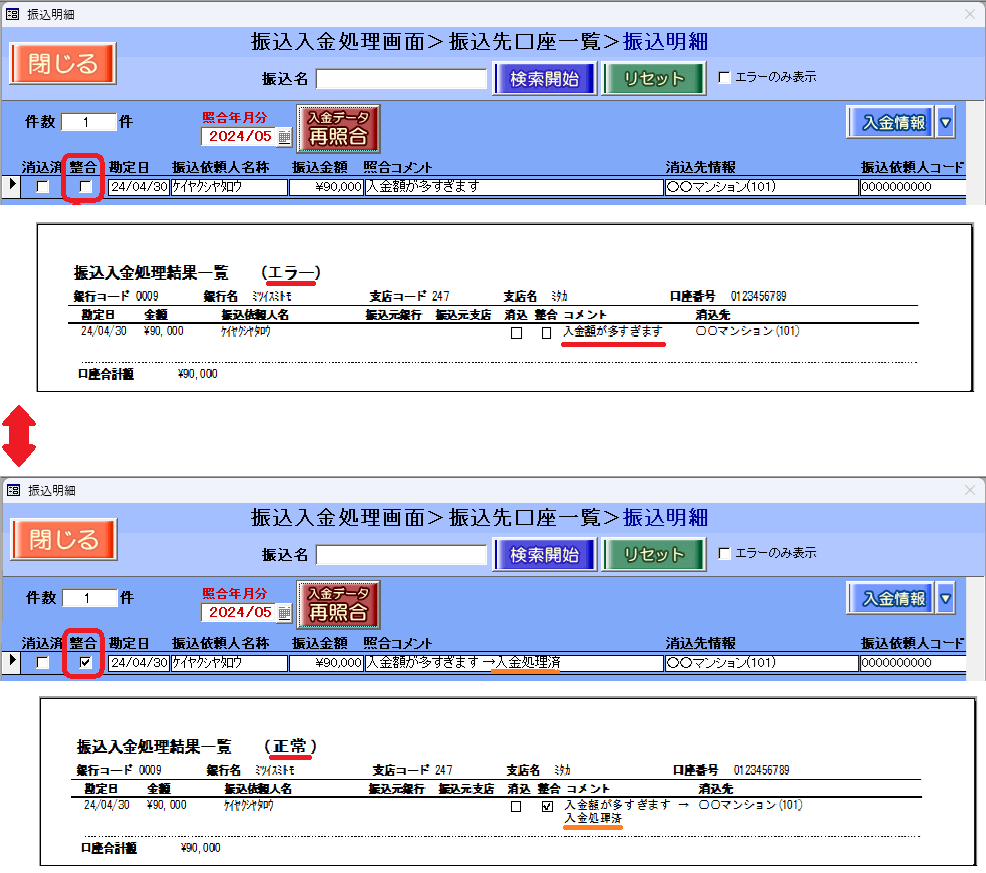This screenshot has width=986, height=873.
Task: Click the calendar icon in the upper window
Action: (284, 137)
